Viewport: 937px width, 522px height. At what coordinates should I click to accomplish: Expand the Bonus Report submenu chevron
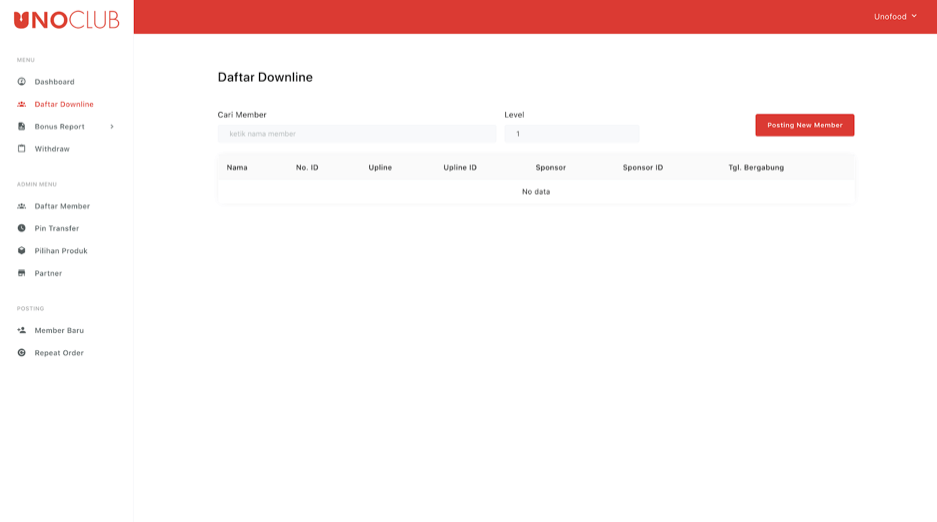pos(112,127)
